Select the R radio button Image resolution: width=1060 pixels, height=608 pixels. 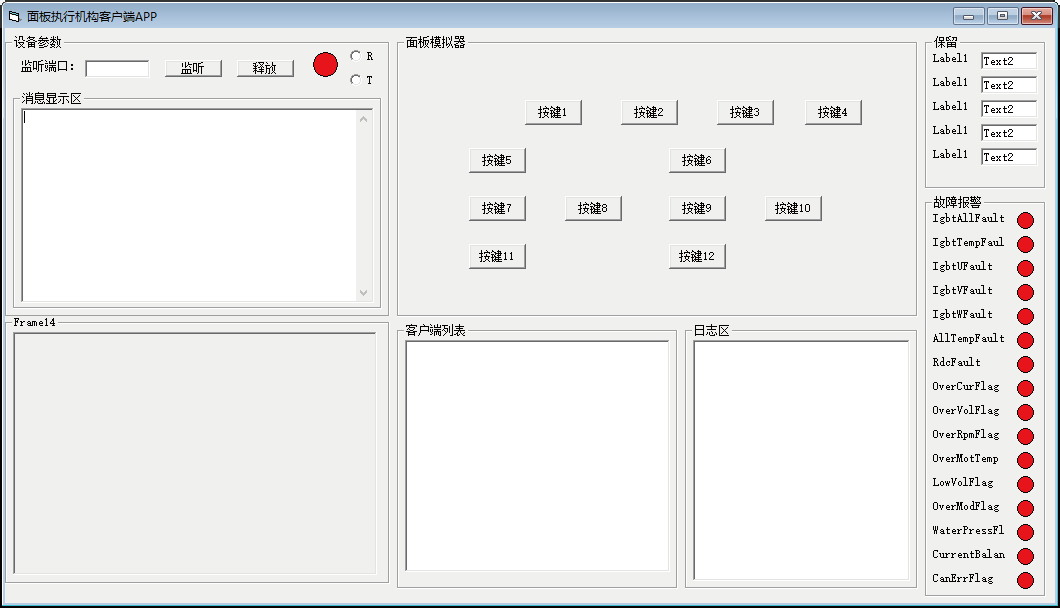click(356, 56)
